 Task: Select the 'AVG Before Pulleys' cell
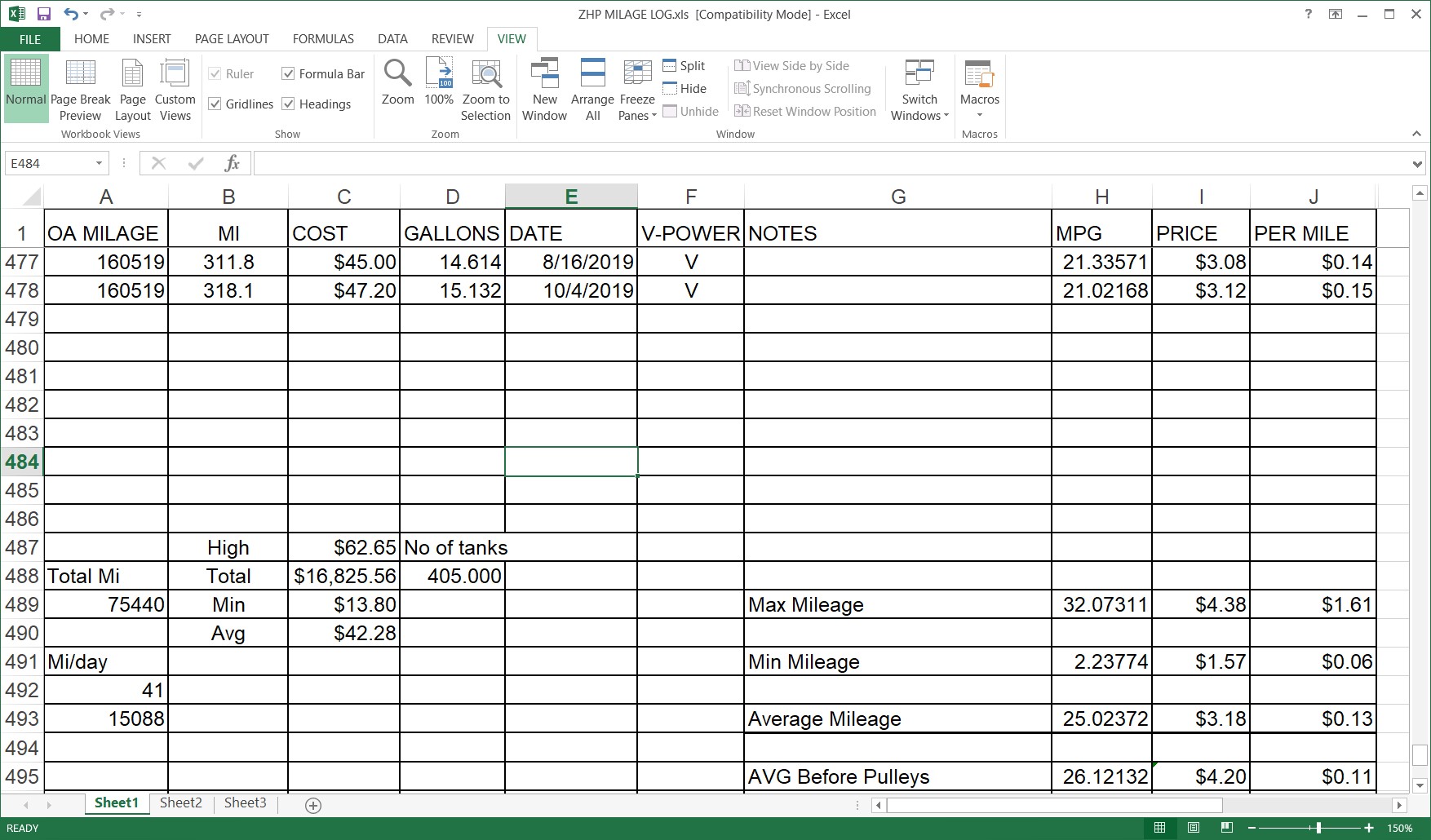(x=897, y=776)
